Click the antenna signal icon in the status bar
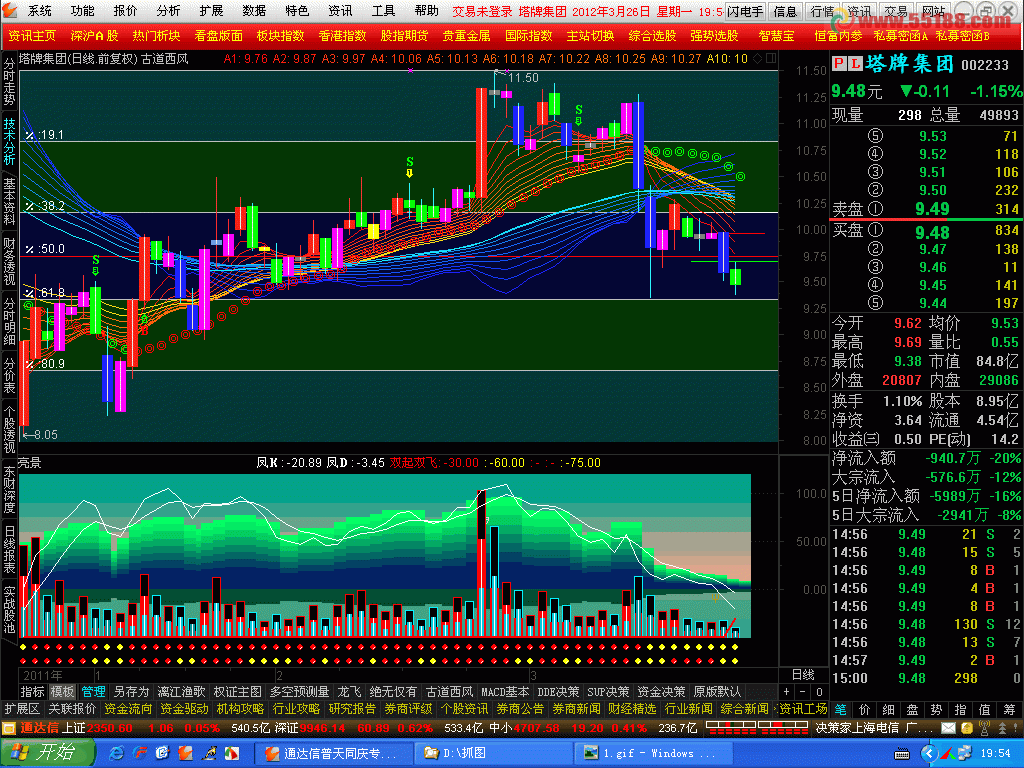This screenshot has width=1024, height=768. 985,728
